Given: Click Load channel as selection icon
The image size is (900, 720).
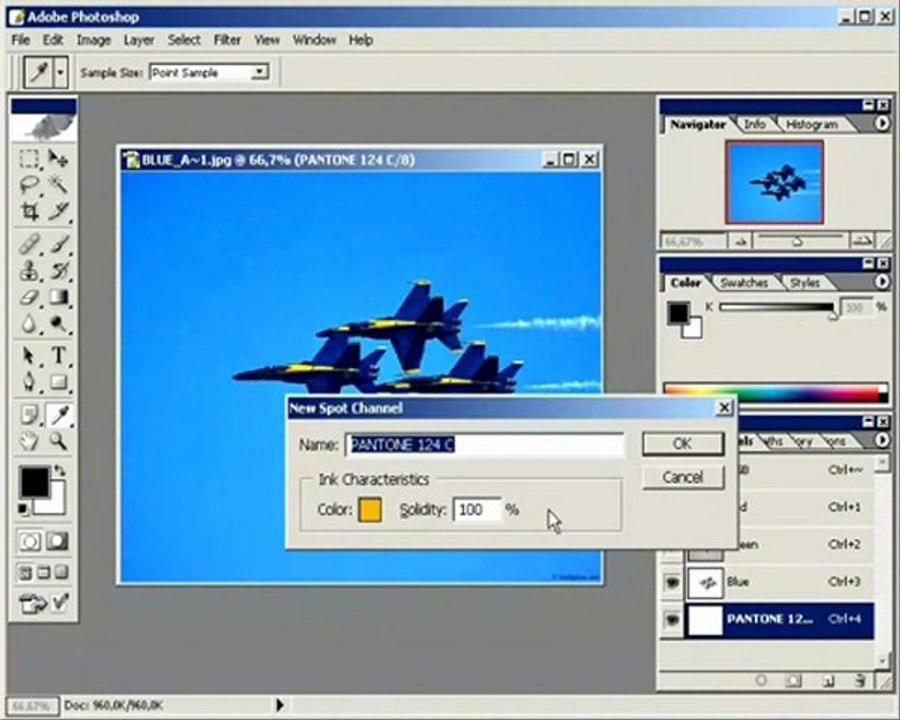Looking at the screenshot, I should point(761,680).
